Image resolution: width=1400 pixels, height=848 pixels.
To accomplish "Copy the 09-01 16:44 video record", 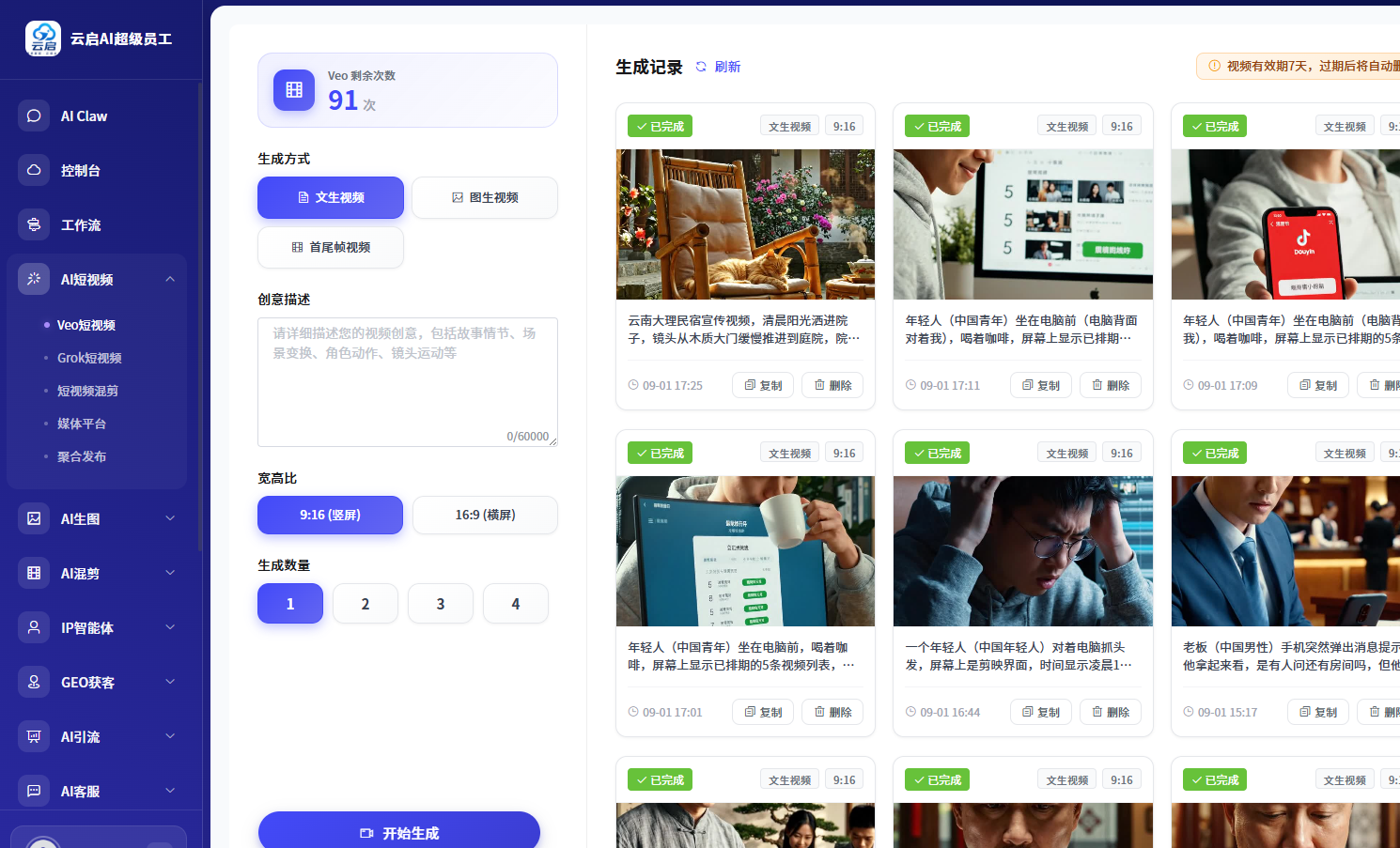I will (1041, 712).
